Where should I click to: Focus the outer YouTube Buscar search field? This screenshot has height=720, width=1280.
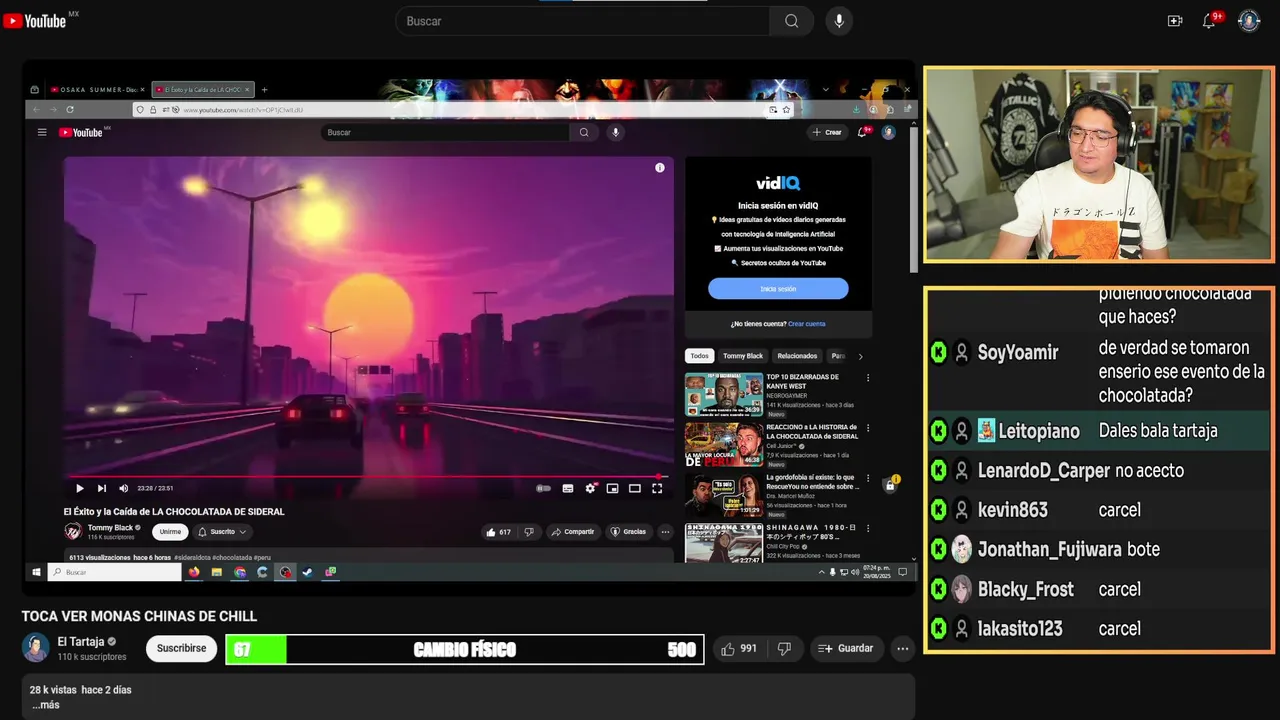coord(583,21)
